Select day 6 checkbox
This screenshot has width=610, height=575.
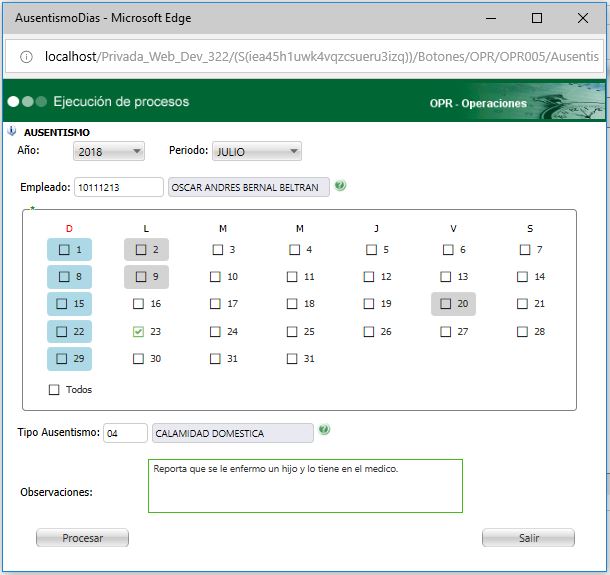coord(448,250)
